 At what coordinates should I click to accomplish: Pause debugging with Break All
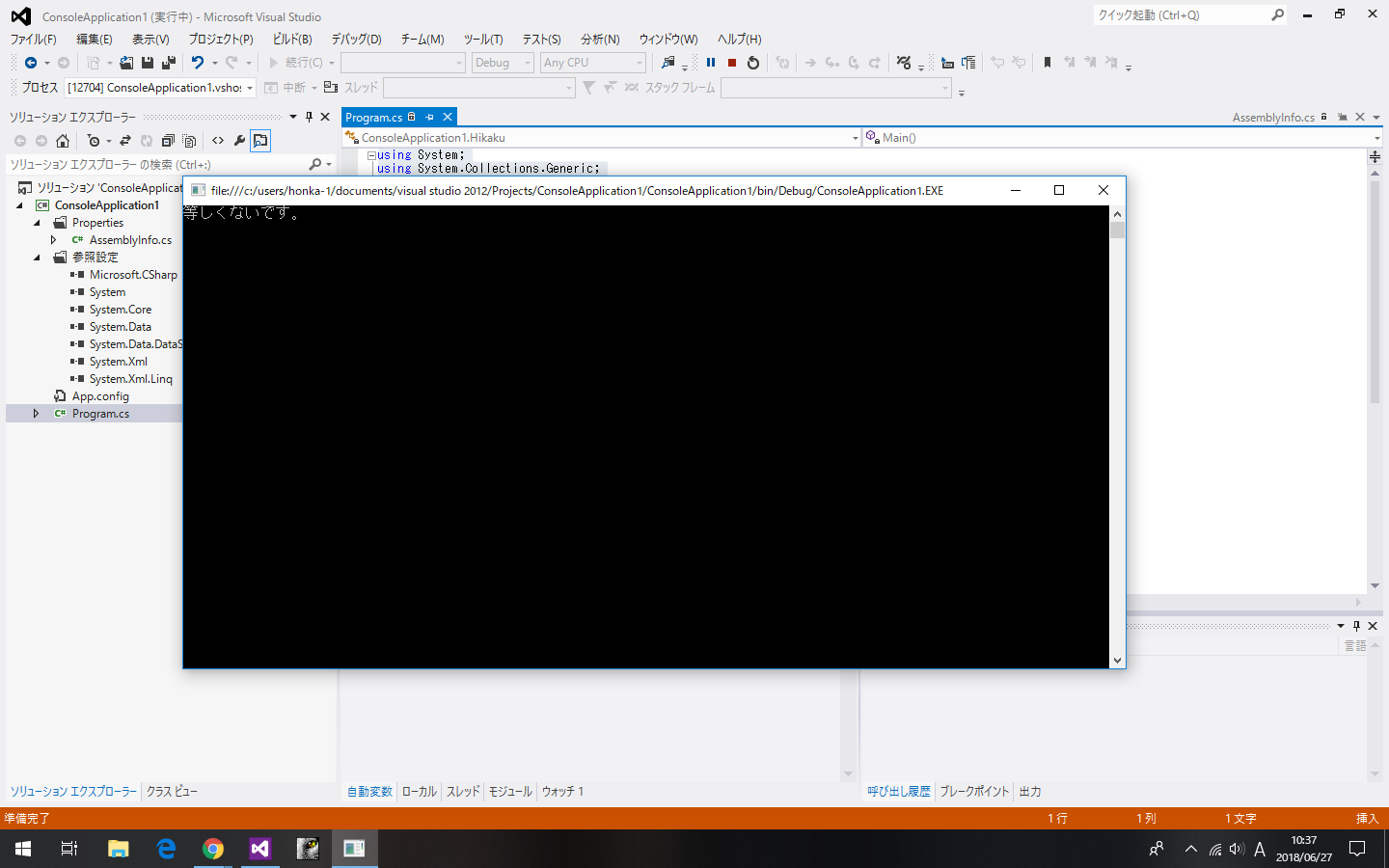[x=711, y=63]
